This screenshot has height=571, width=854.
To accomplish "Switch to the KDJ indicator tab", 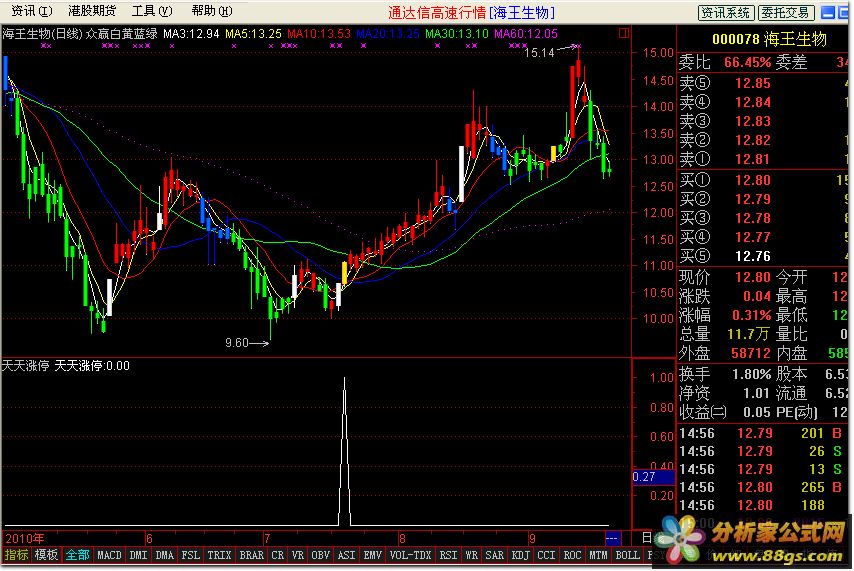I will click(520, 555).
